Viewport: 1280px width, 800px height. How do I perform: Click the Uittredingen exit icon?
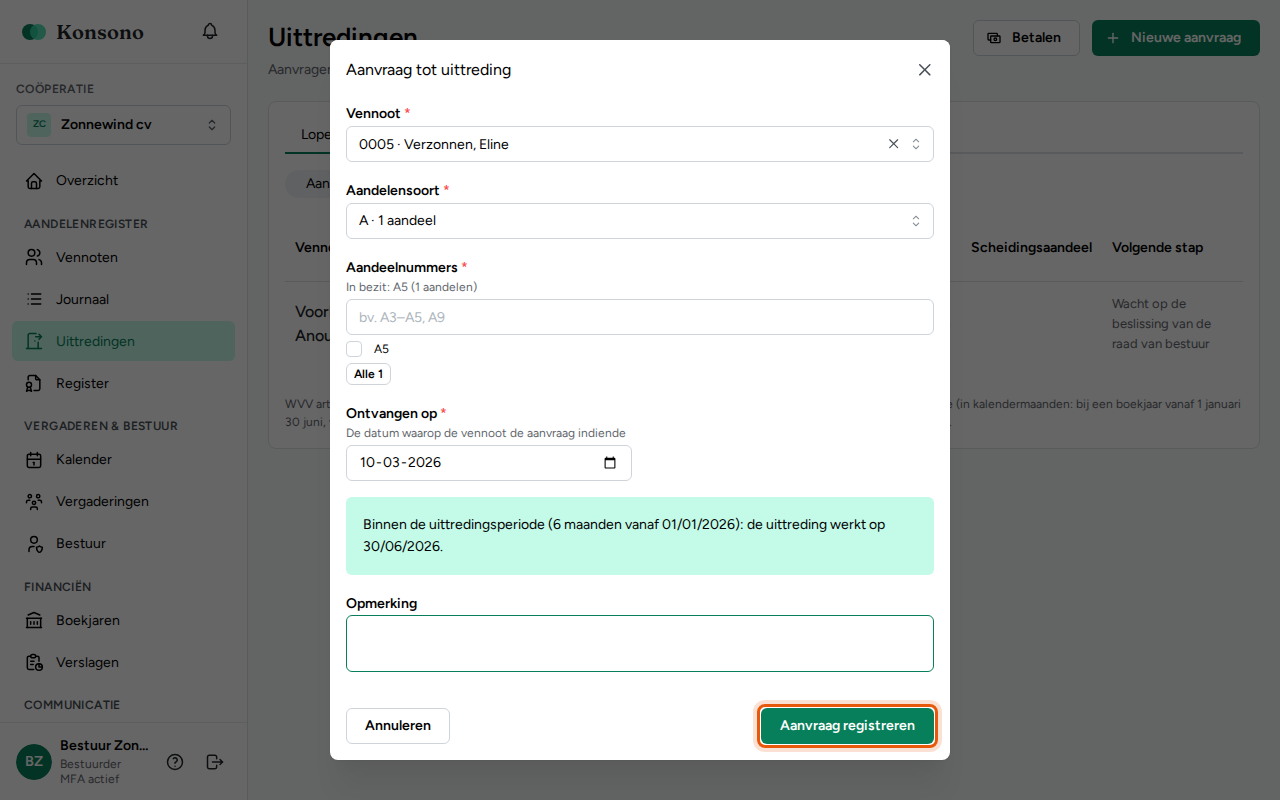[x=34, y=341]
